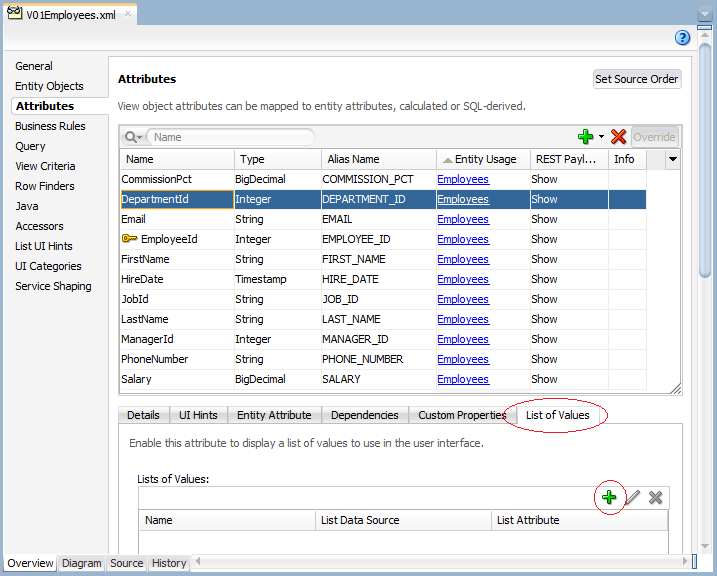Sort by Entity Usage column
Image resolution: width=717 pixels, height=576 pixels.
pyautogui.click(x=483, y=159)
